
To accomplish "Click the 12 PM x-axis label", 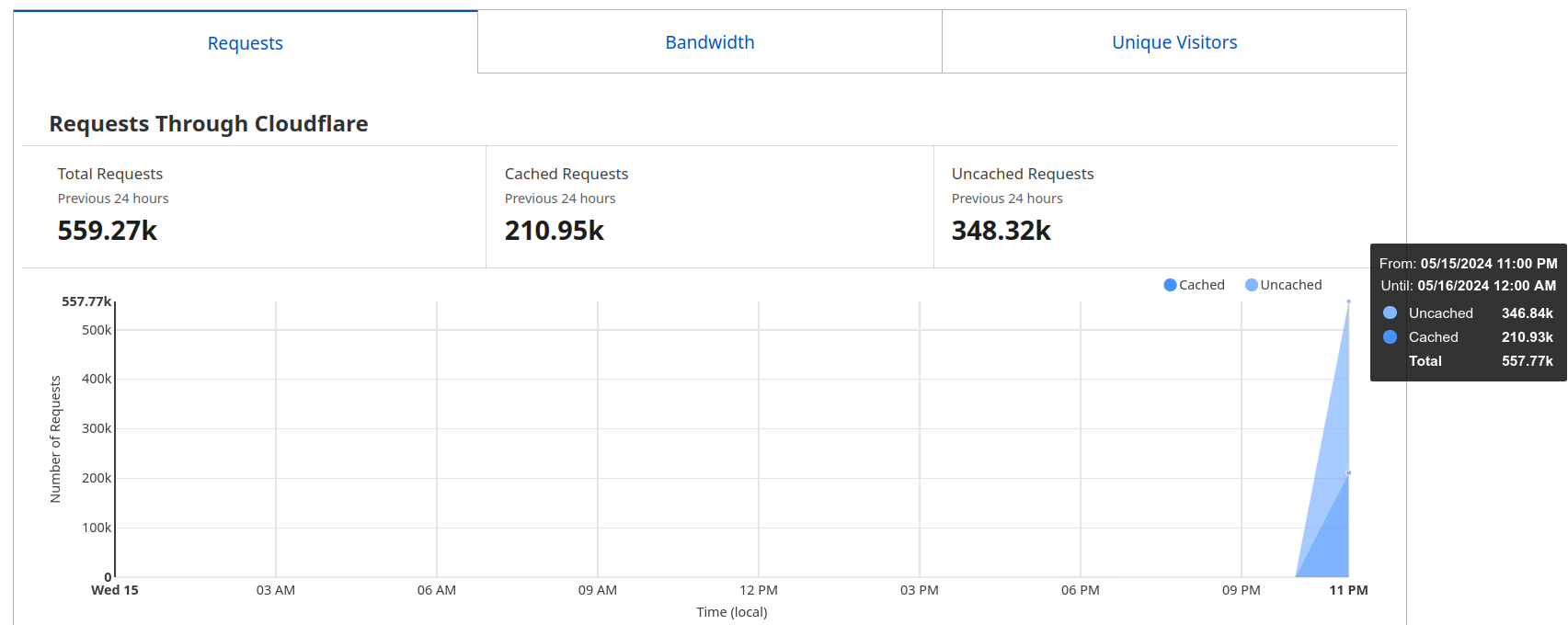I will pos(758,590).
